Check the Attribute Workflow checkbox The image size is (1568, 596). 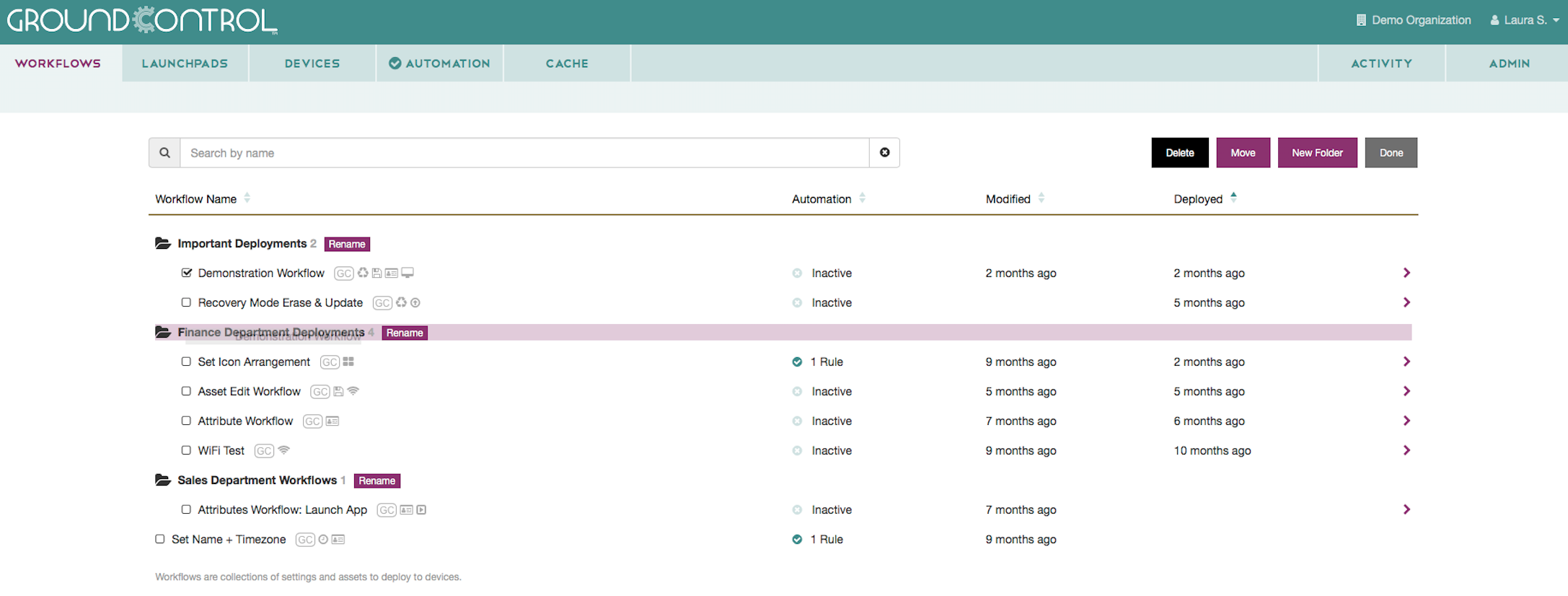tap(186, 421)
